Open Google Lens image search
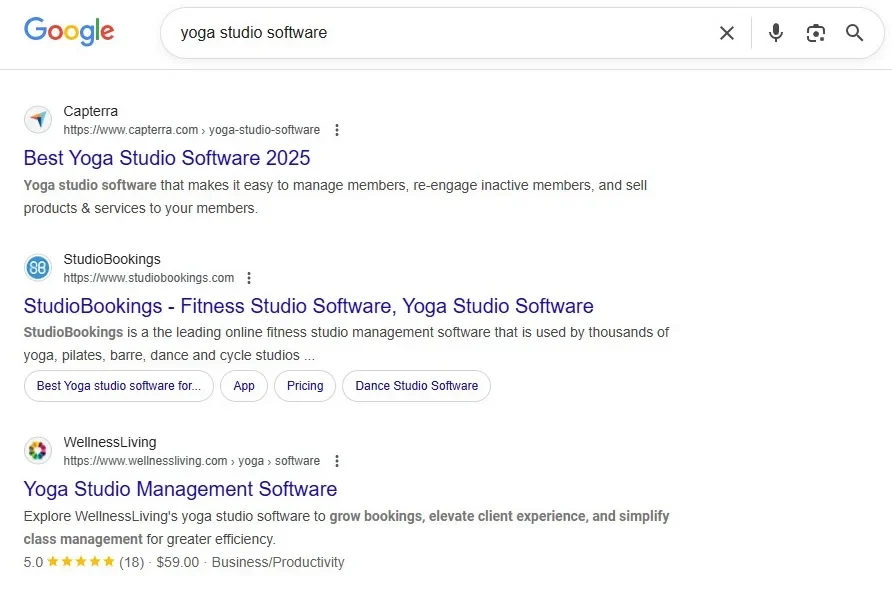Viewport: 892px width, 589px height. point(816,32)
